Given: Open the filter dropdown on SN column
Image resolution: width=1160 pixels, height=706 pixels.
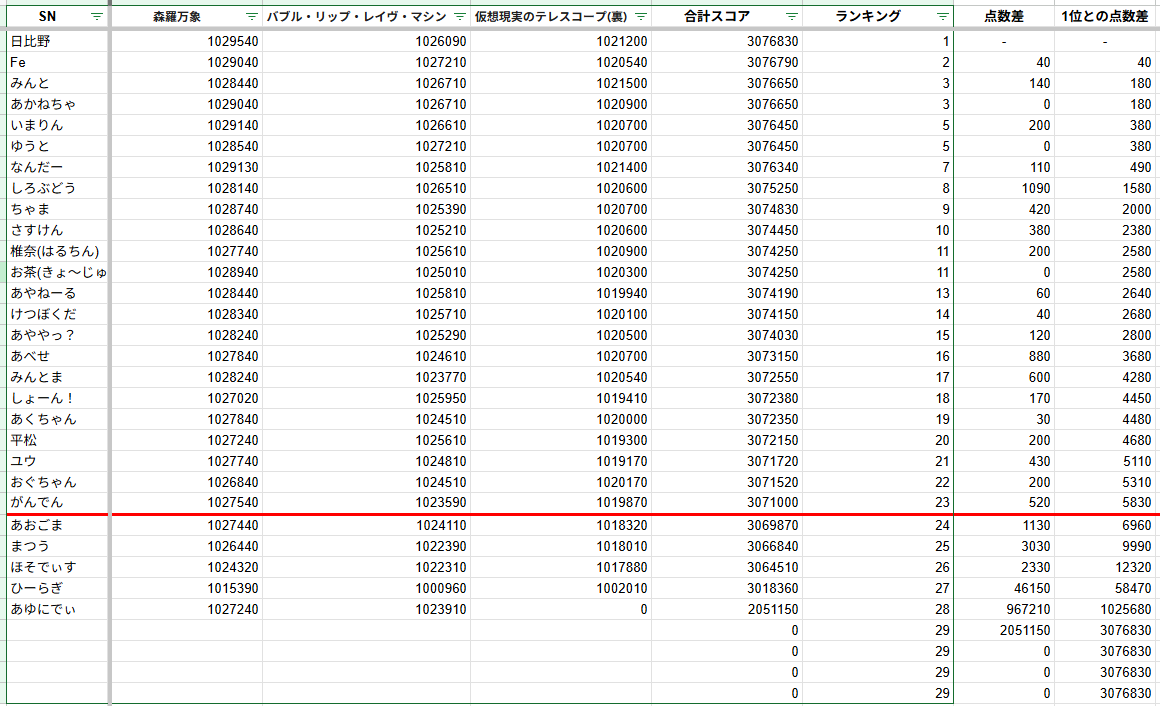Looking at the screenshot, I should coord(96,16).
